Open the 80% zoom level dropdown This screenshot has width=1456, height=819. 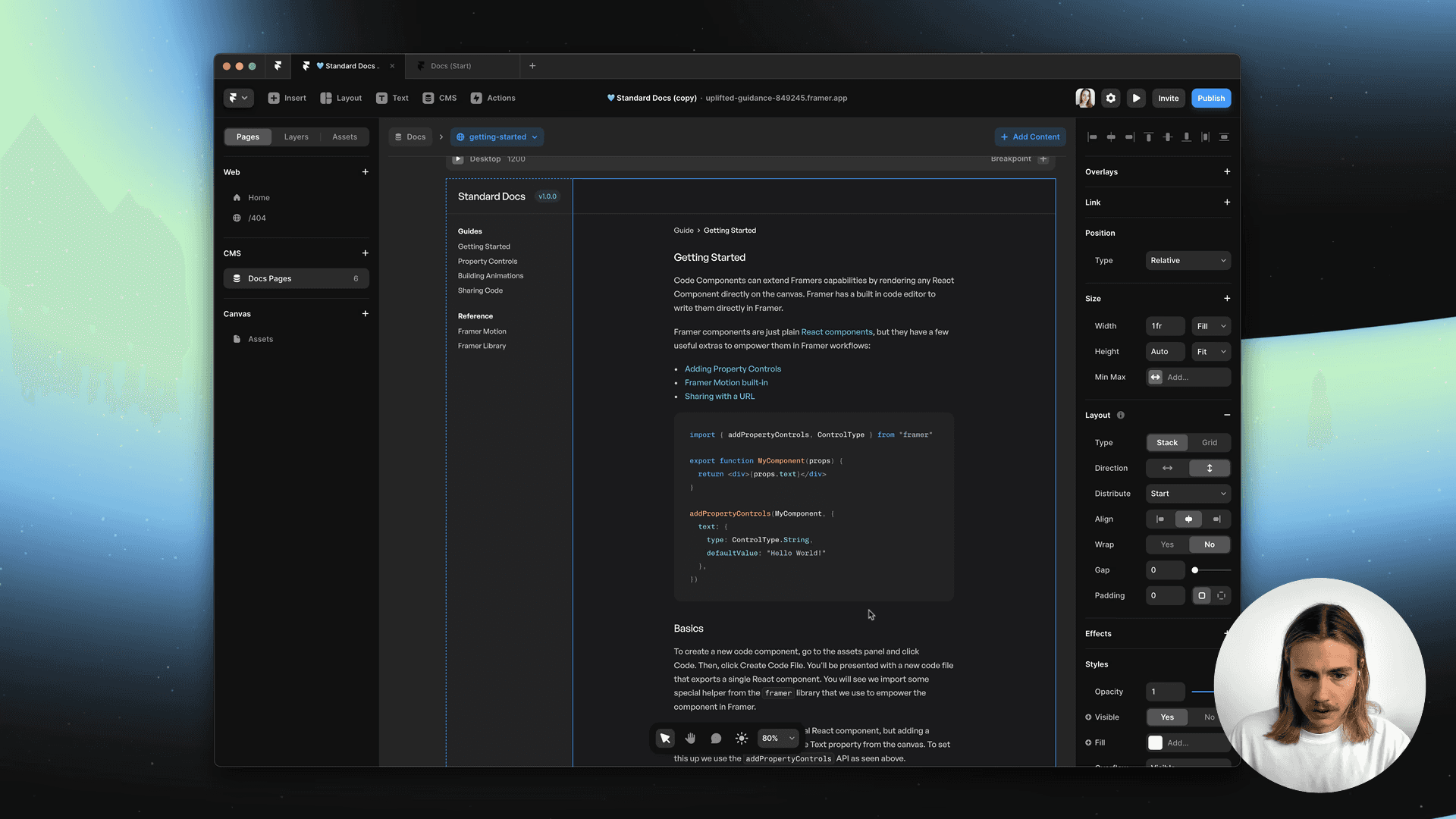(778, 738)
